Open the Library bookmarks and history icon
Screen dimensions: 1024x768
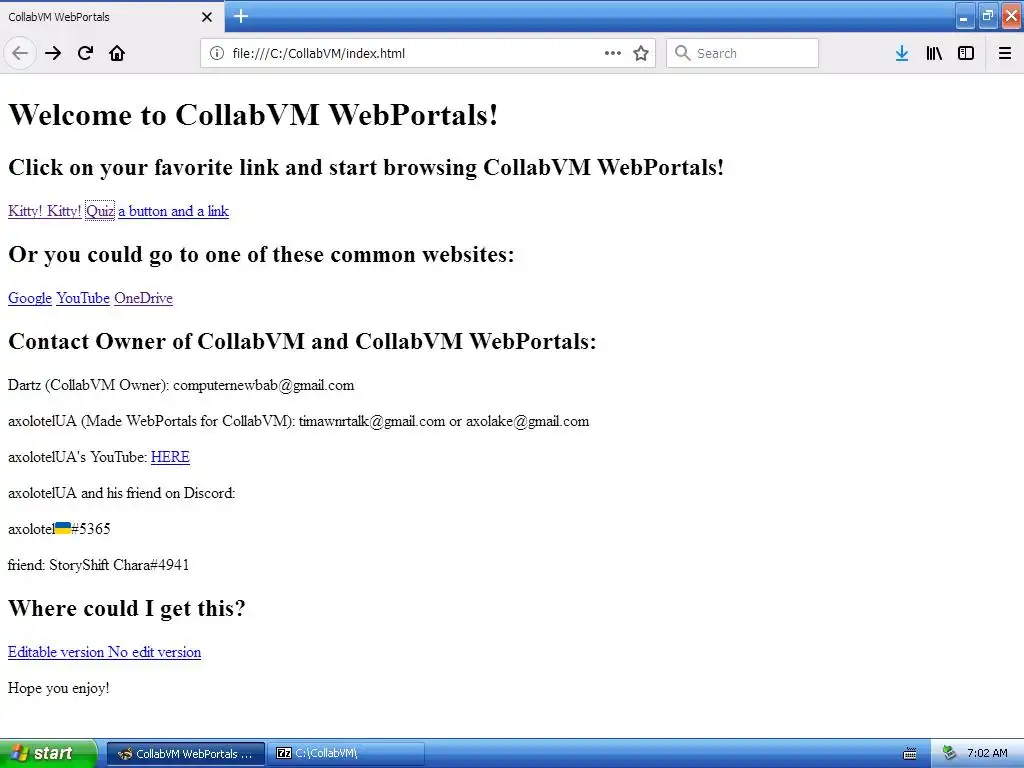[934, 54]
